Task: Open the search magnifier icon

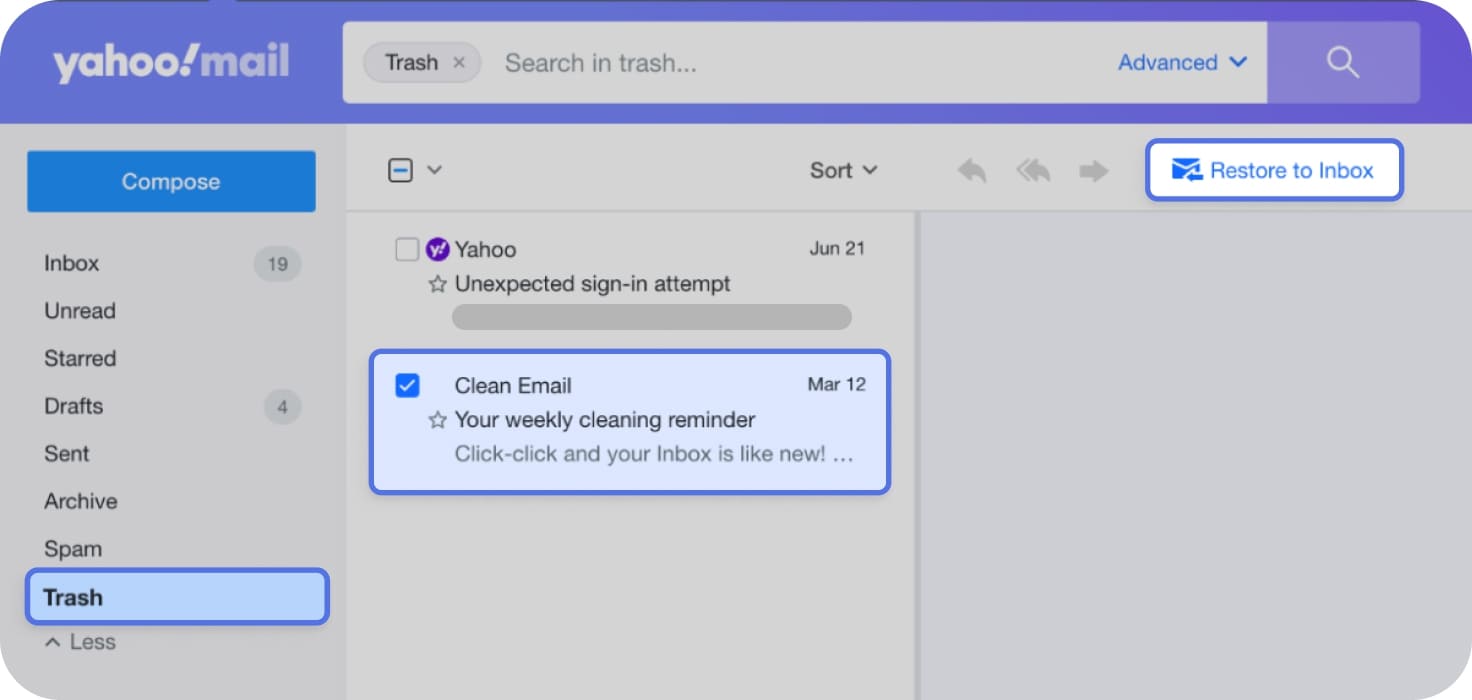Action: 1343,62
